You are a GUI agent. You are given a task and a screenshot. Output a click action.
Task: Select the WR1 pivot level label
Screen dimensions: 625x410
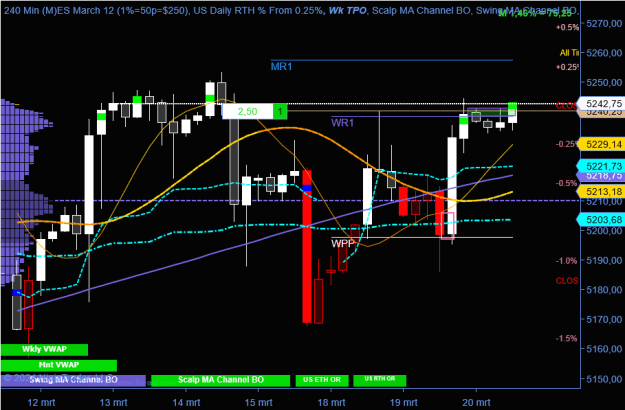342,123
